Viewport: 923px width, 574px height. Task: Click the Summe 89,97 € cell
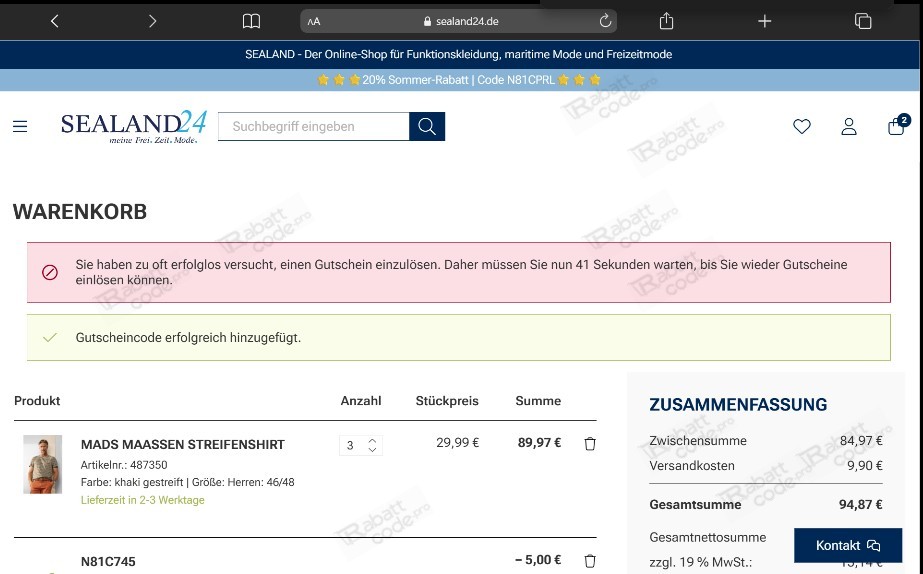[x=539, y=442]
